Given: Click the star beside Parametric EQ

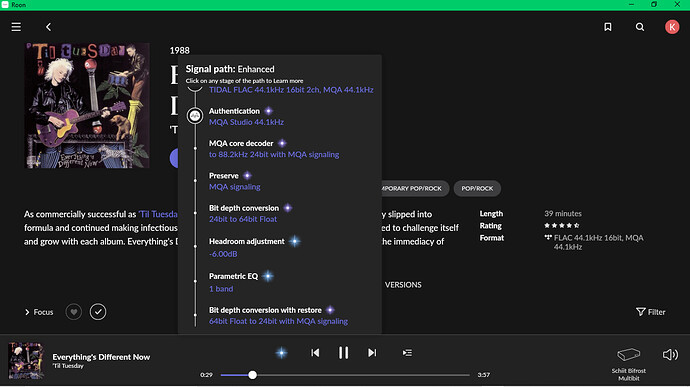Looking at the screenshot, I should [x=268, y=276].
